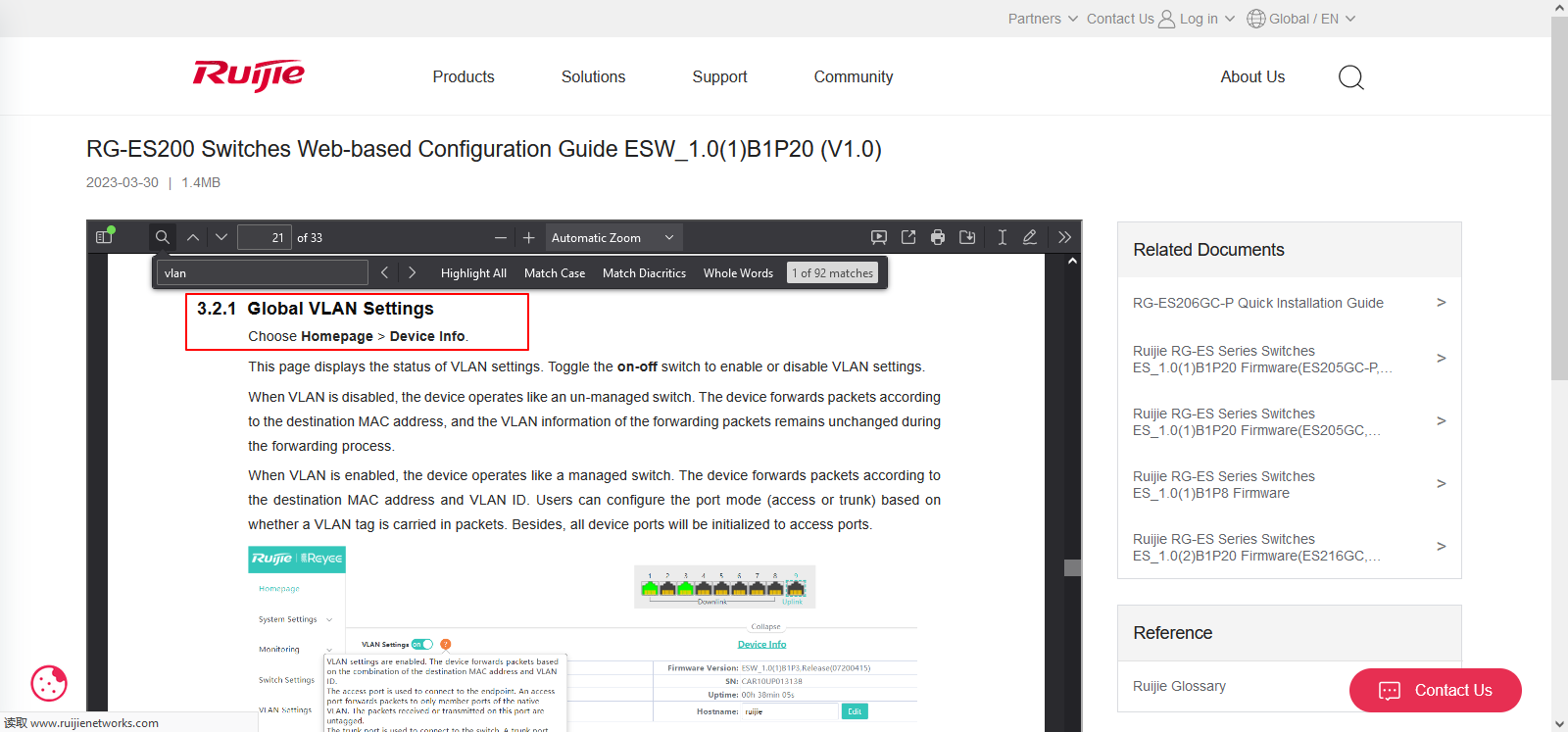Expand the Log in dropdown arrow

pyautogui.click(x=1230, y=19)
